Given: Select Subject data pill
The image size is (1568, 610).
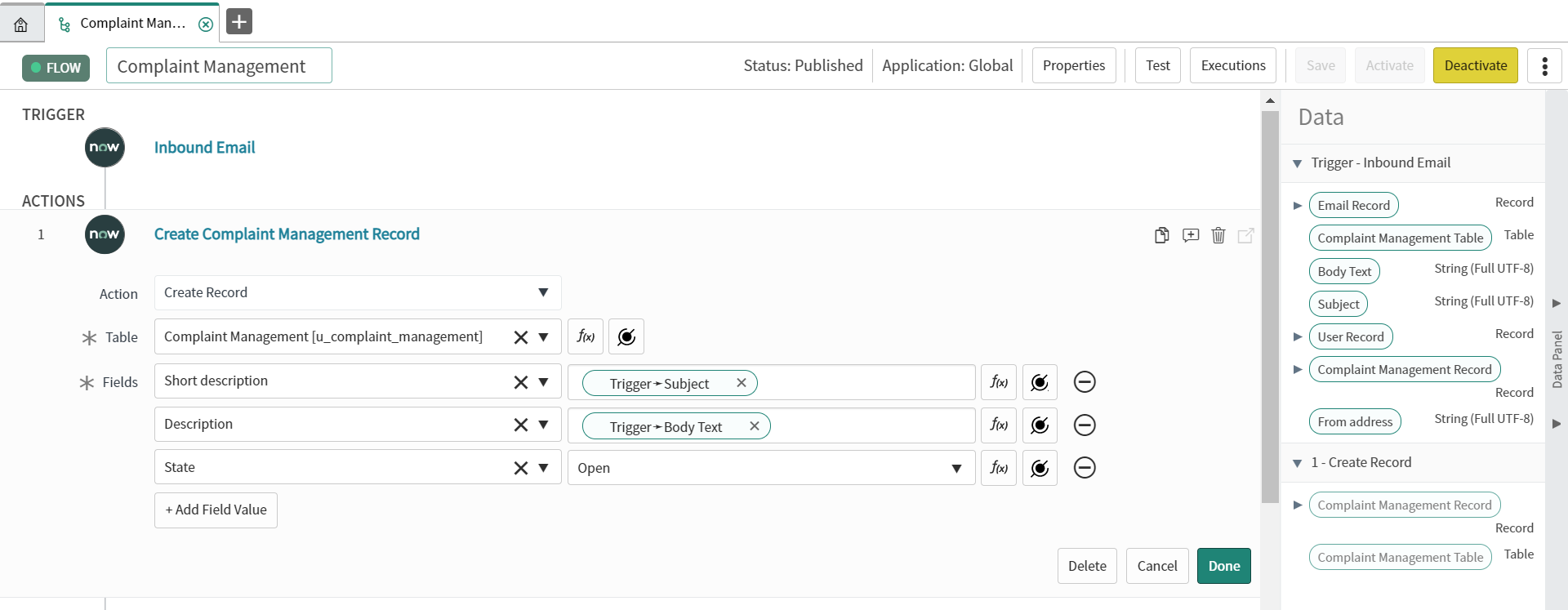Looking at the screenshot, I should [x=1339, y=304].
